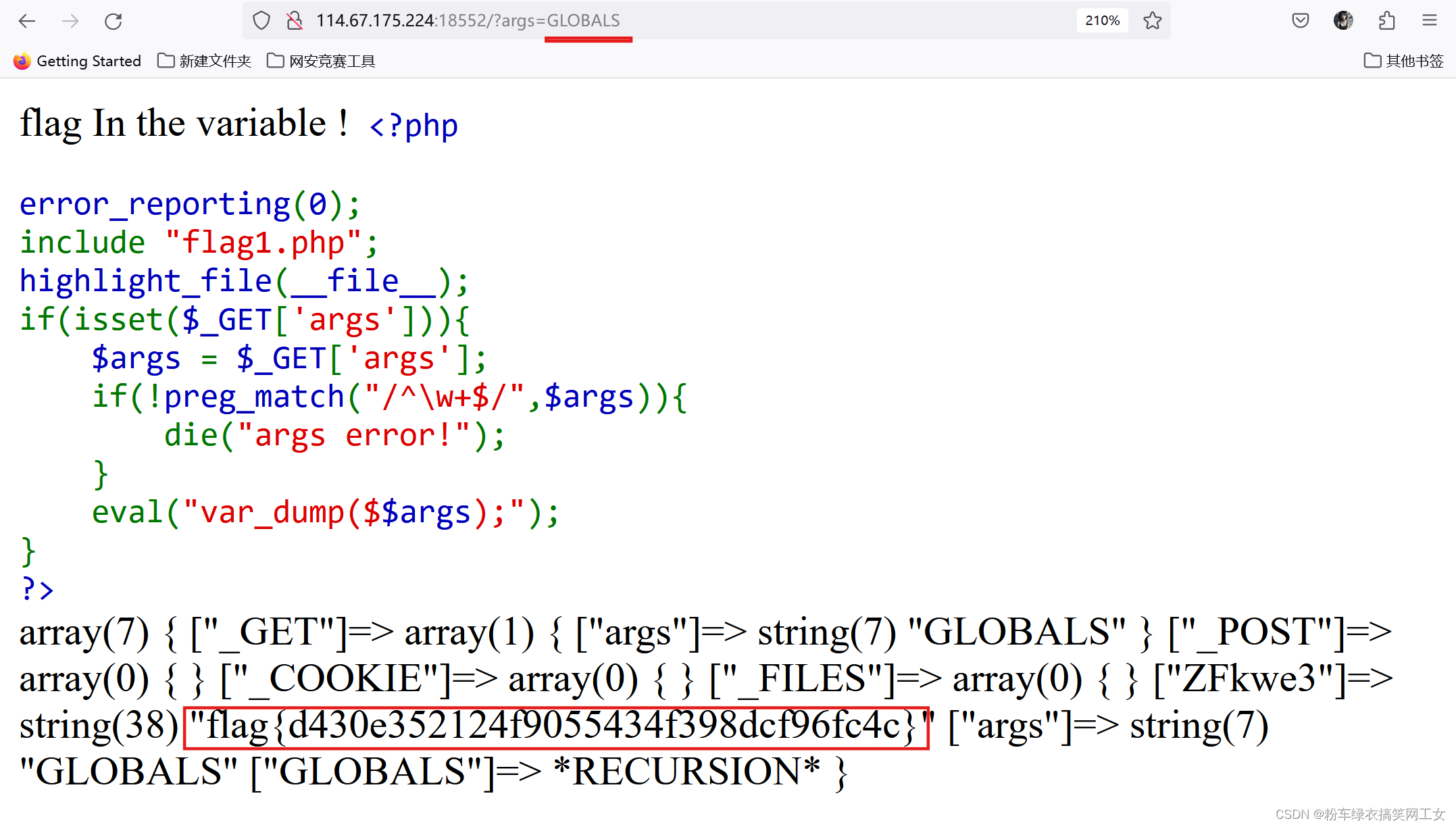Screen dimensions: 1456x827
Task: Click the extensions puzzle-piece icon
Action: click(x=1387, y=20)
